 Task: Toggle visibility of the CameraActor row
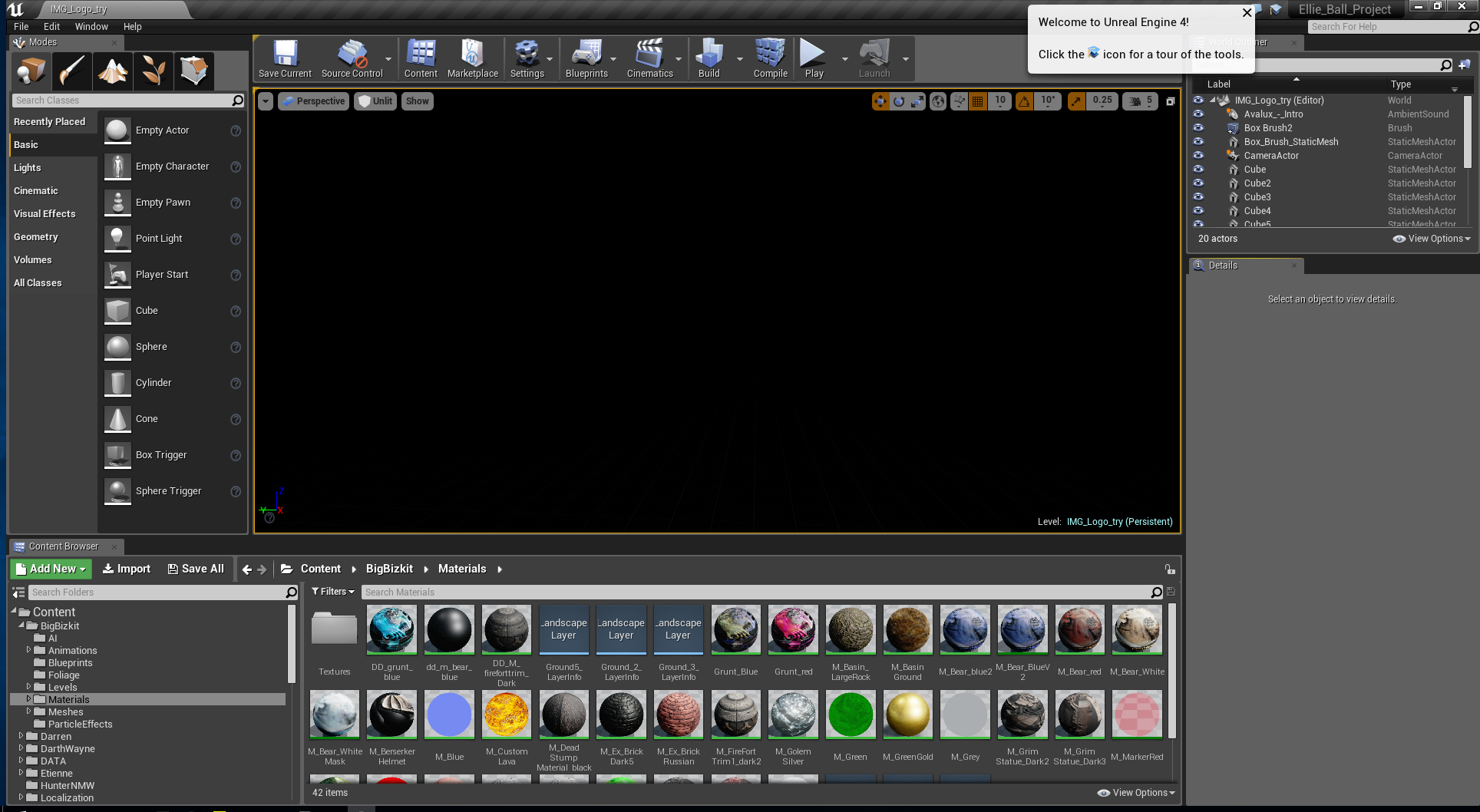1198,156
